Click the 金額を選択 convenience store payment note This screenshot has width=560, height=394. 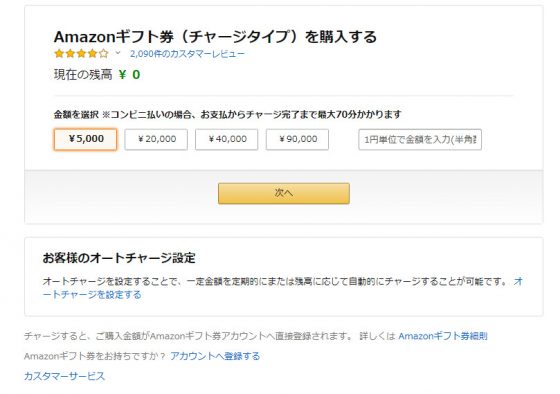[228, 115]
